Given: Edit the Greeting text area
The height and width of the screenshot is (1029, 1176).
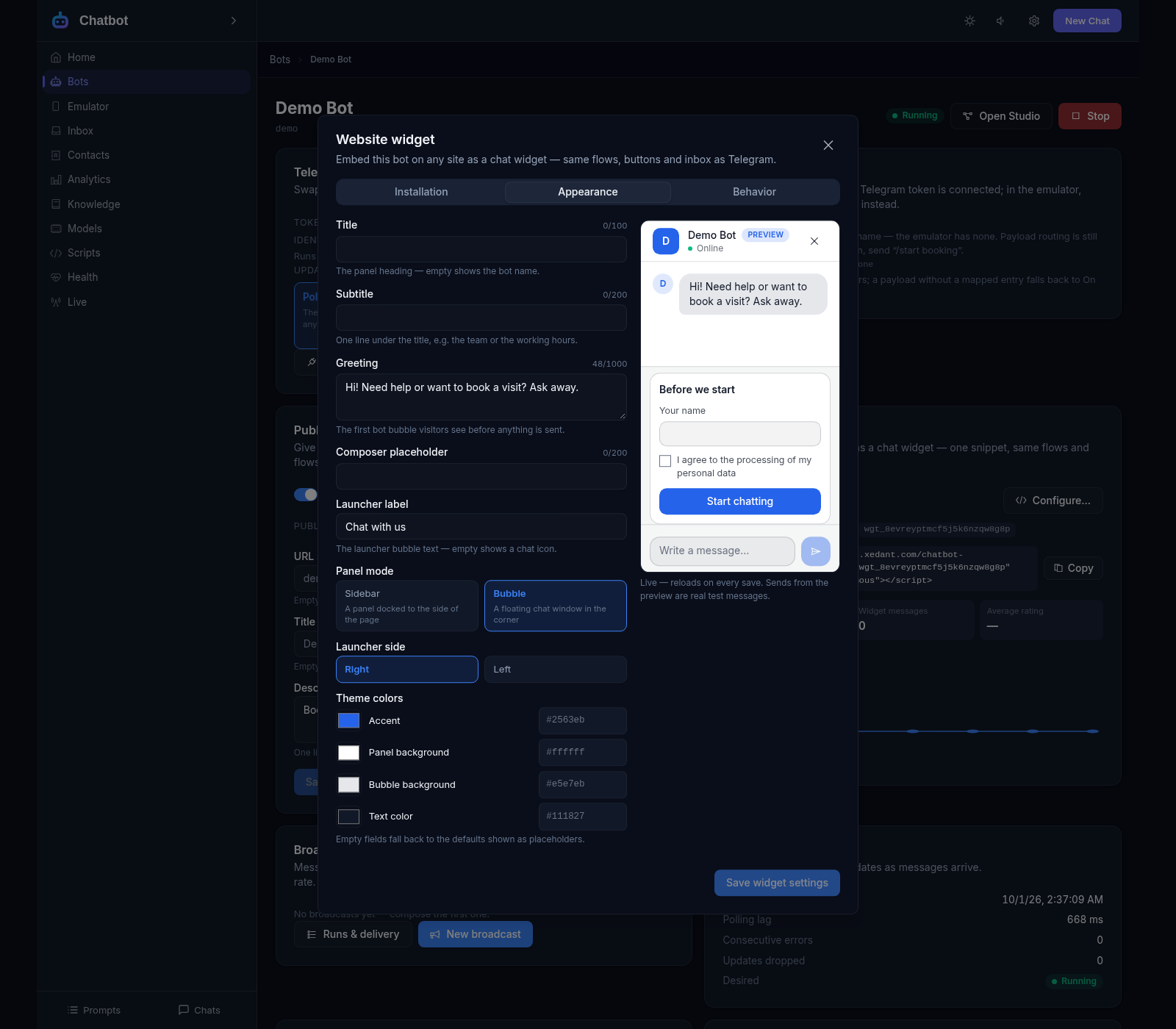Looking at the screenshot, I should [x=481, y=397].
